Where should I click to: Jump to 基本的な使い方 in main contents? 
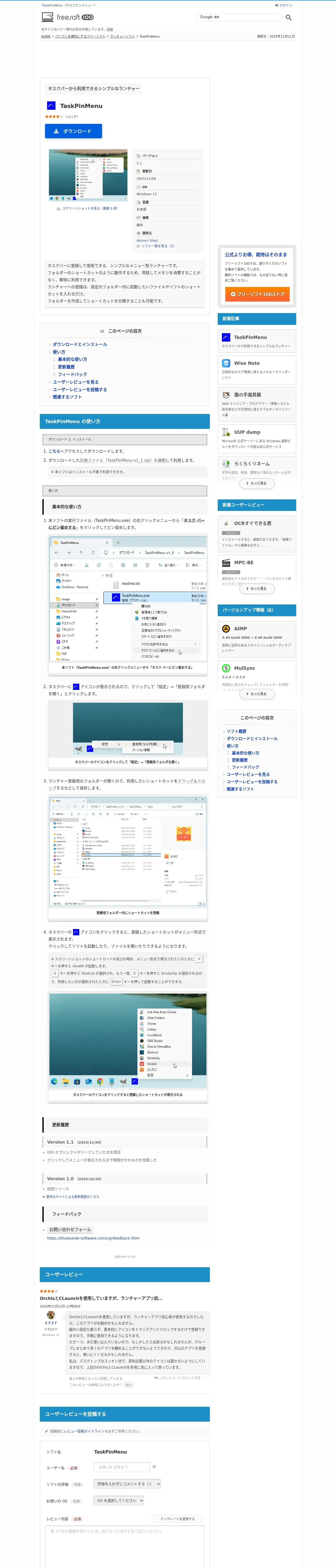(x=72, y=359)
